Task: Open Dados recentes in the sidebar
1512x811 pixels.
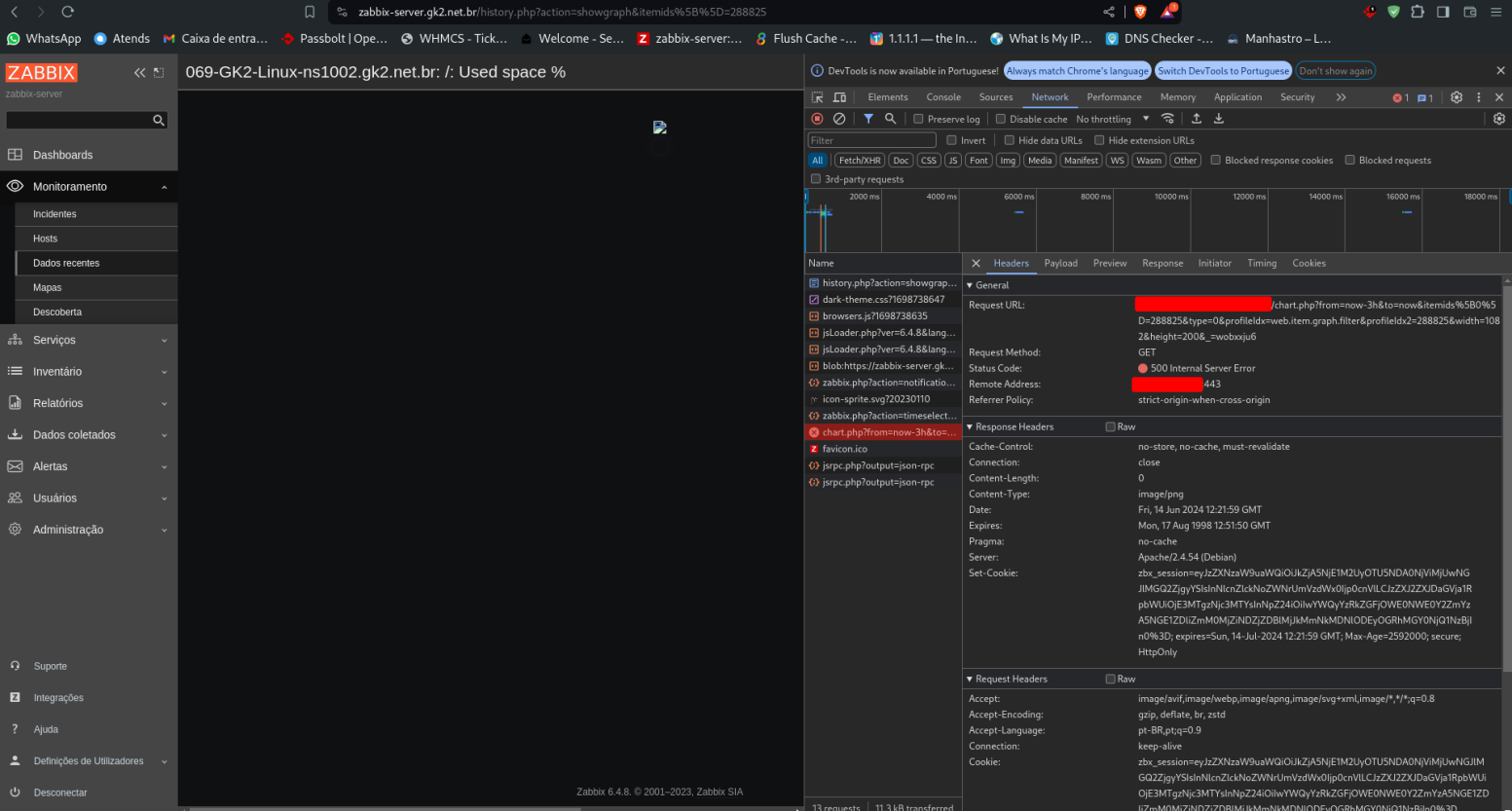Action: pos(66,263)
